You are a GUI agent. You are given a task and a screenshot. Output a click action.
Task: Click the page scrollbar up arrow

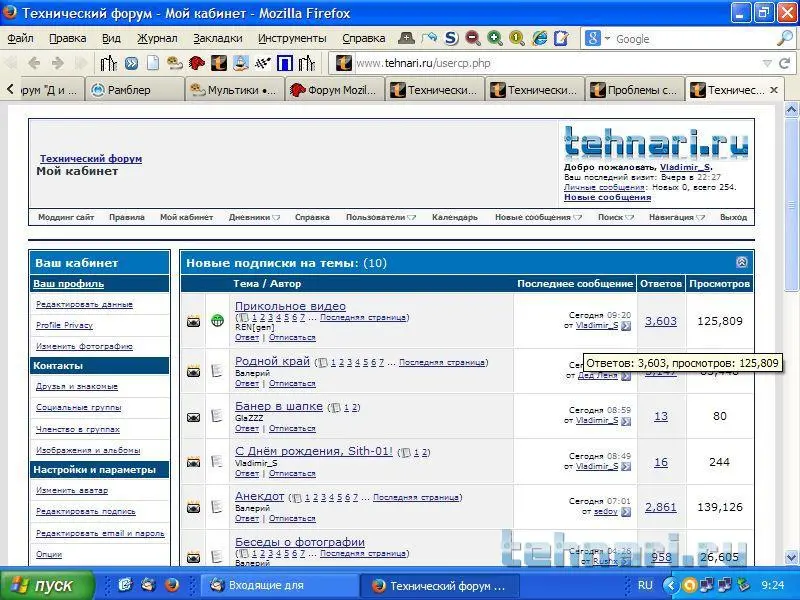(x=791, y=109)
